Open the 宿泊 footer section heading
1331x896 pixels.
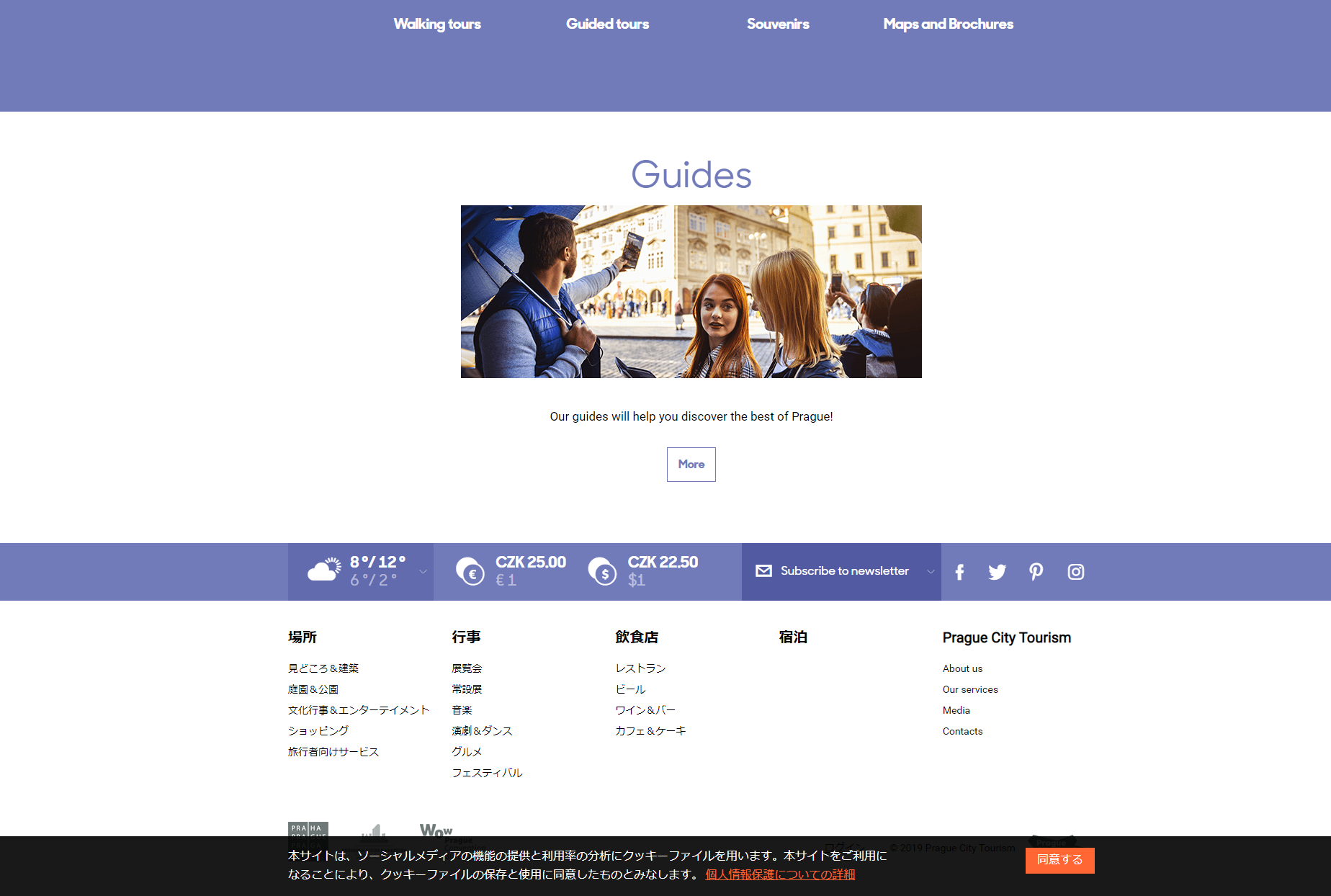793,637
